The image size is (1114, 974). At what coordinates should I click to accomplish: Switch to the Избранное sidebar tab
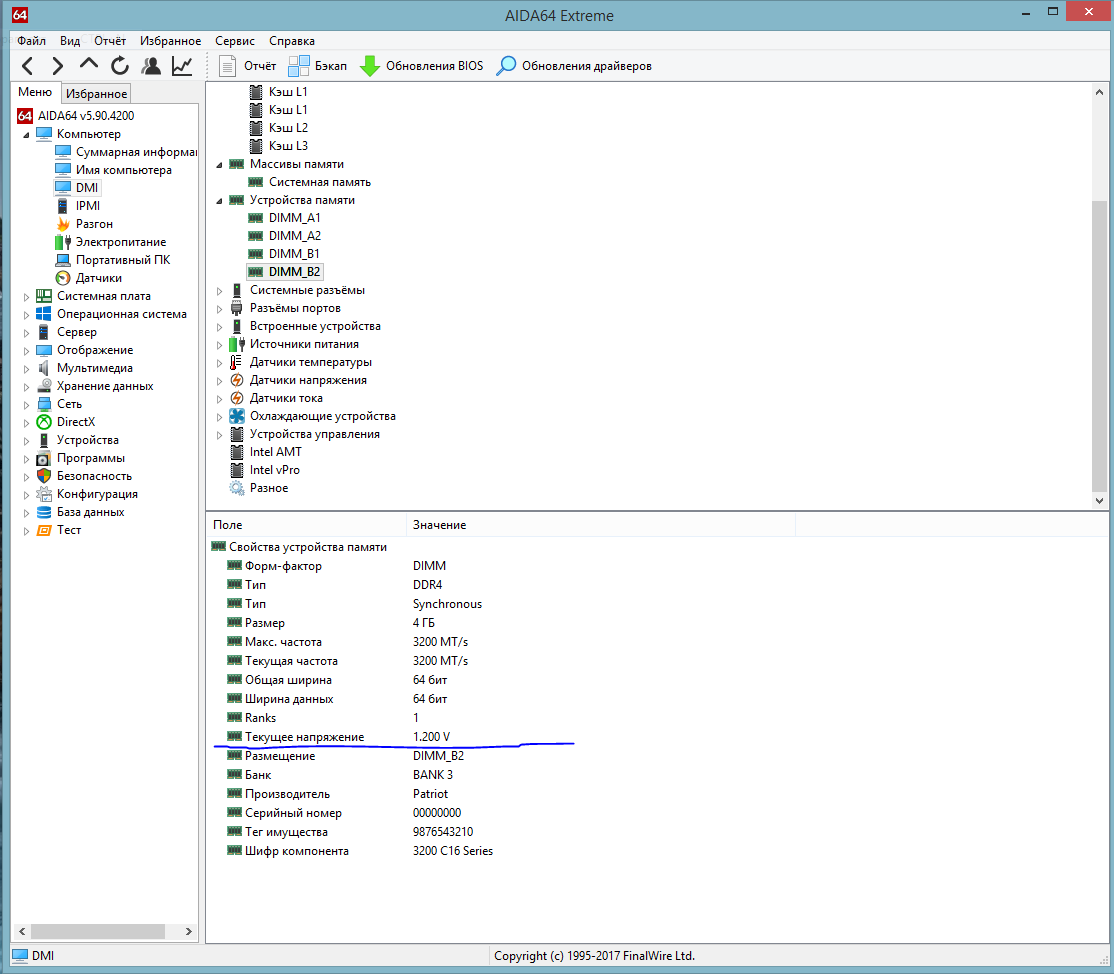97,94
